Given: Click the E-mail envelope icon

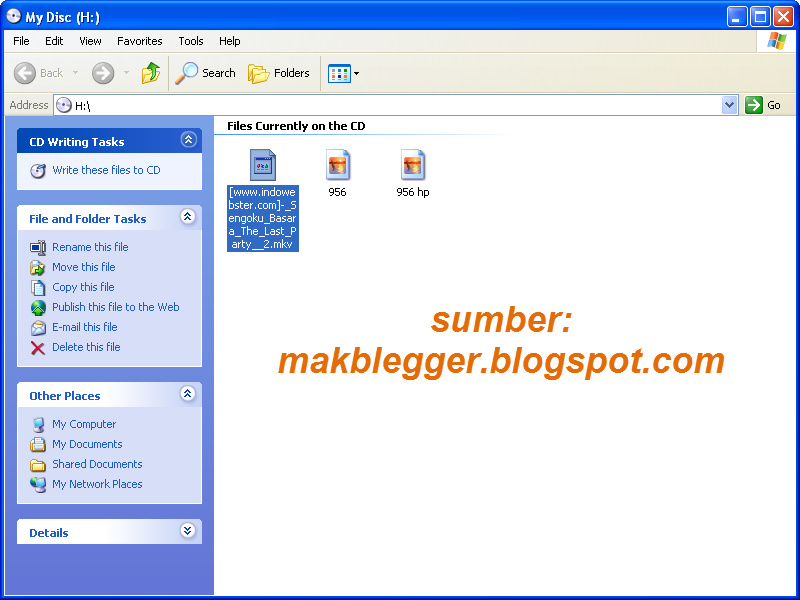Looking at the screenshot, I should 38,328.
